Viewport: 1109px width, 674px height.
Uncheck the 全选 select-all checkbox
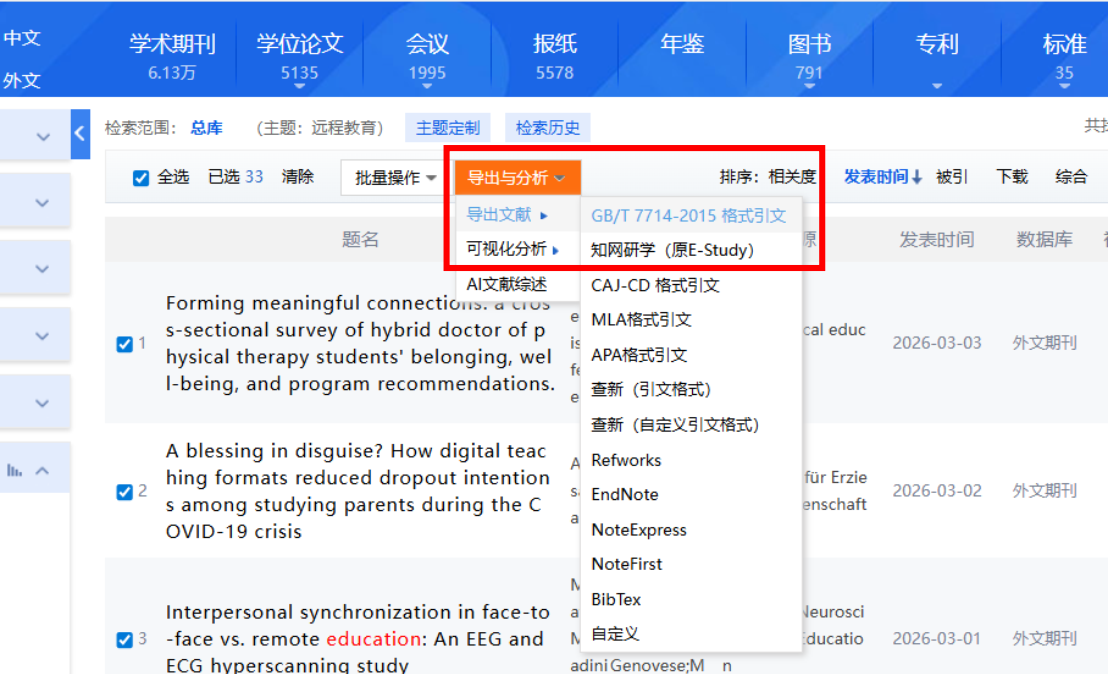pos(141,178)
